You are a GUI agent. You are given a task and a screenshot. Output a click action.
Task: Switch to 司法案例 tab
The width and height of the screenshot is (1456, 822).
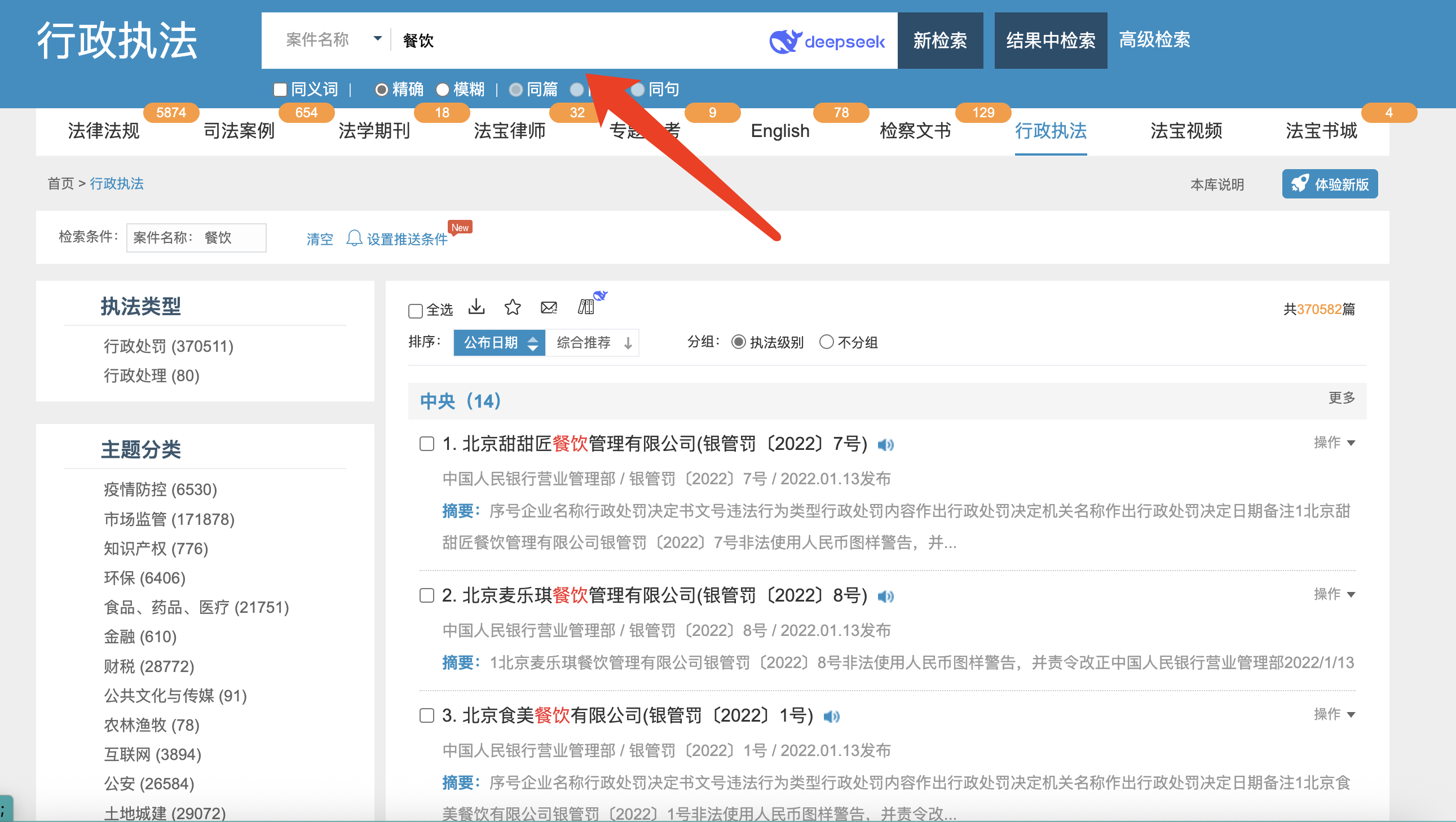239,130
